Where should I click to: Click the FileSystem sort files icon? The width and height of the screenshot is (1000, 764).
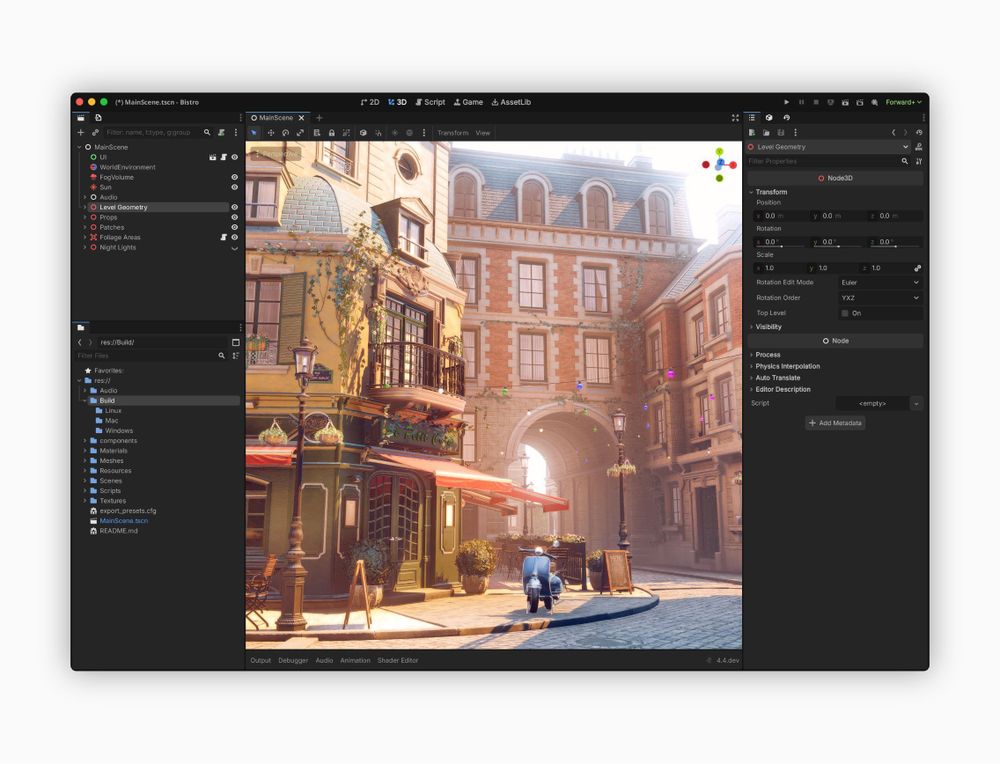236,356
